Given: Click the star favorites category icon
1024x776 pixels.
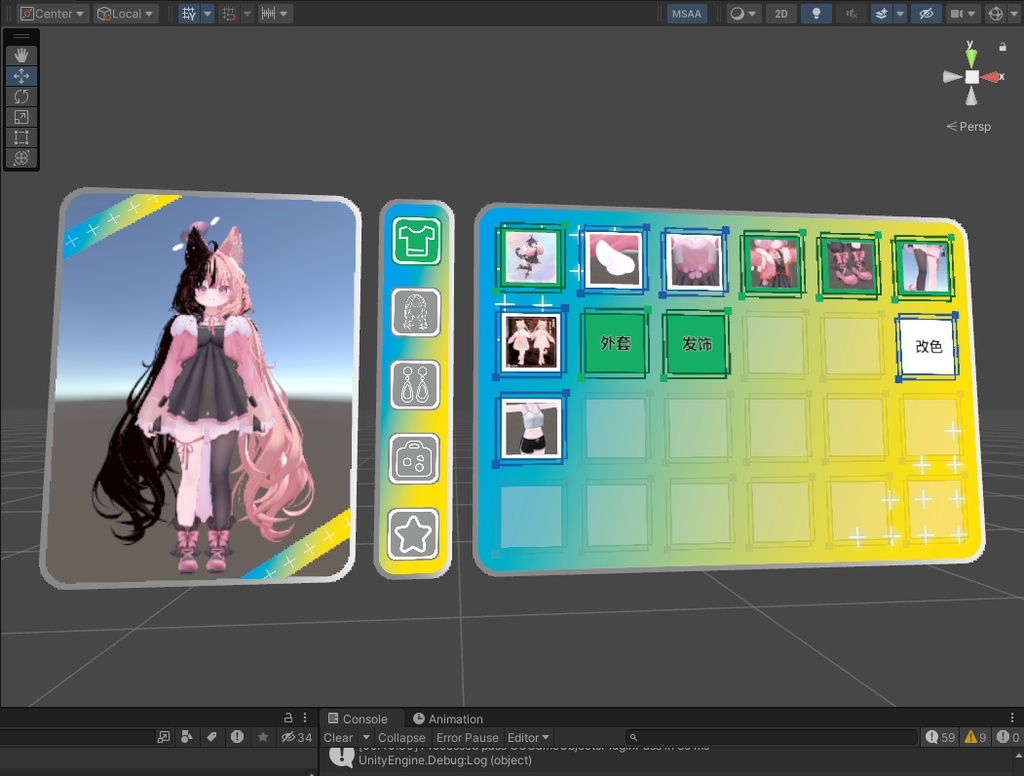Looking at the screenshot, I should [413, 534].
